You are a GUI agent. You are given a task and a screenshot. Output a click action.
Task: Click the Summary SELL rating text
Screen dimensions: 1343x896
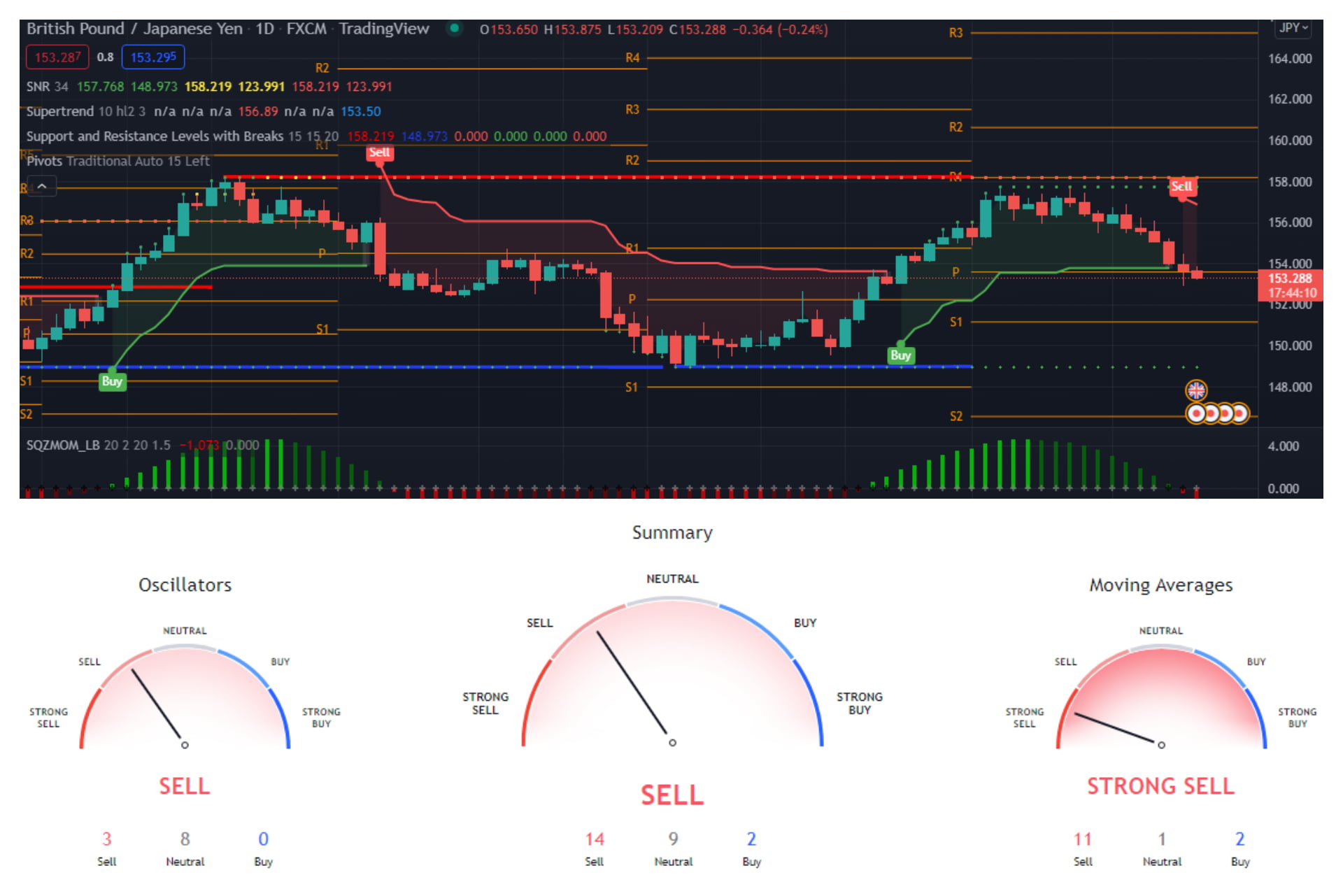tap(672, 795)
